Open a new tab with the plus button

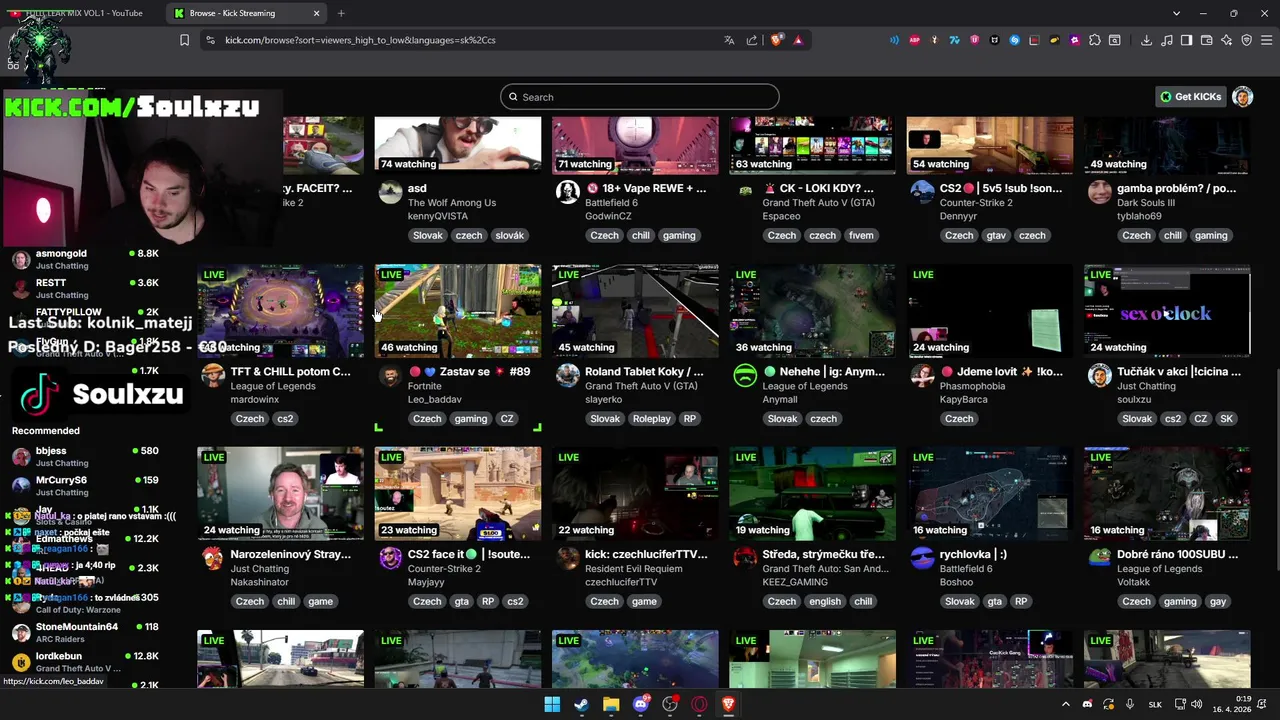(x=341, y=13)
